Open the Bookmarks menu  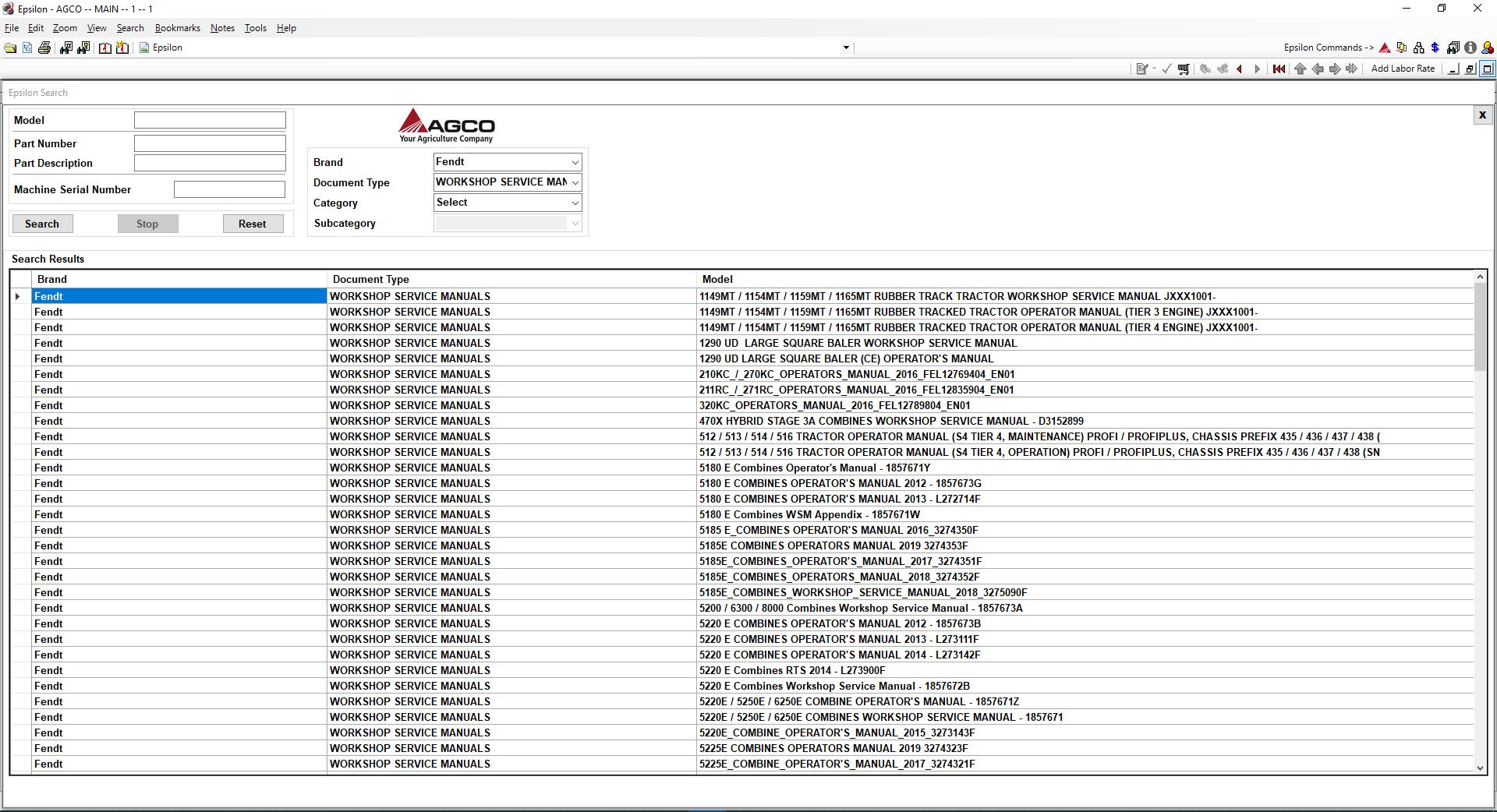tap(177, 28)
